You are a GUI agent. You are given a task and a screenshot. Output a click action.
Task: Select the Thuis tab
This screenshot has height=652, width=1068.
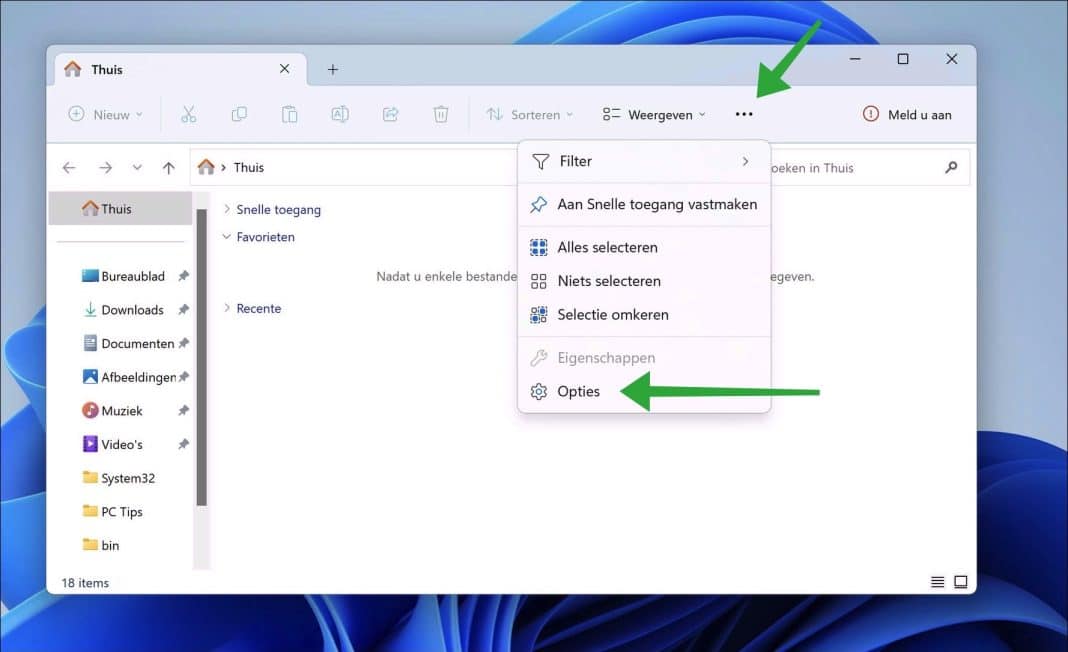180,69
